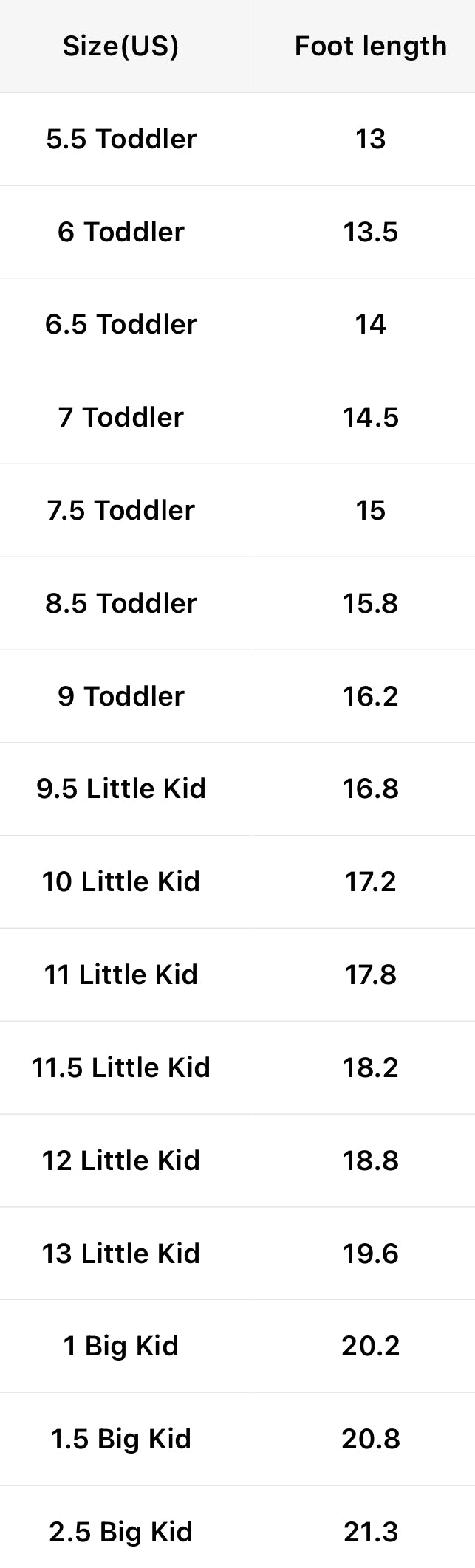Select the 11.5 Little Kid cell
Screen dimensions: 475x1568
pyautogui.click(x=121, y=1067)
